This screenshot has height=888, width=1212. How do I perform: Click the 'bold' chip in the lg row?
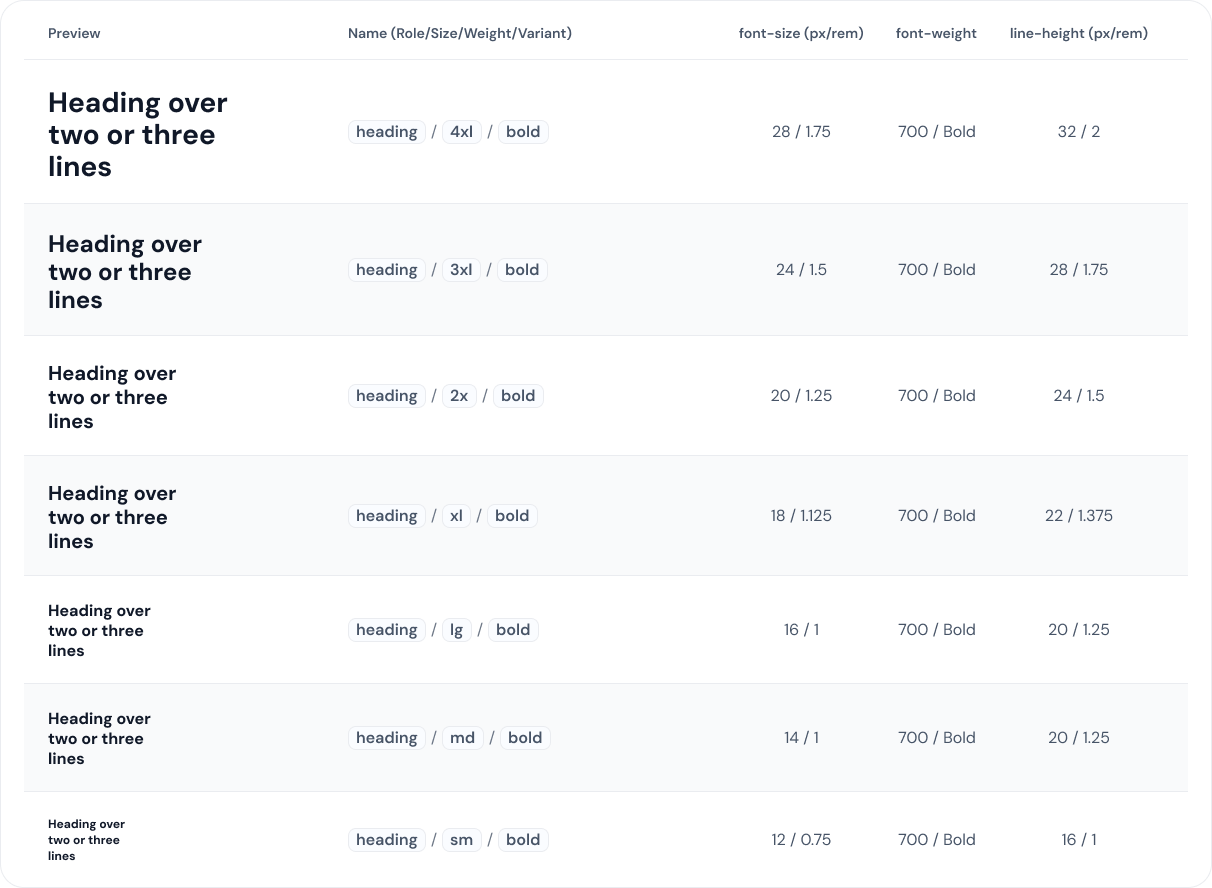point(513,629)
